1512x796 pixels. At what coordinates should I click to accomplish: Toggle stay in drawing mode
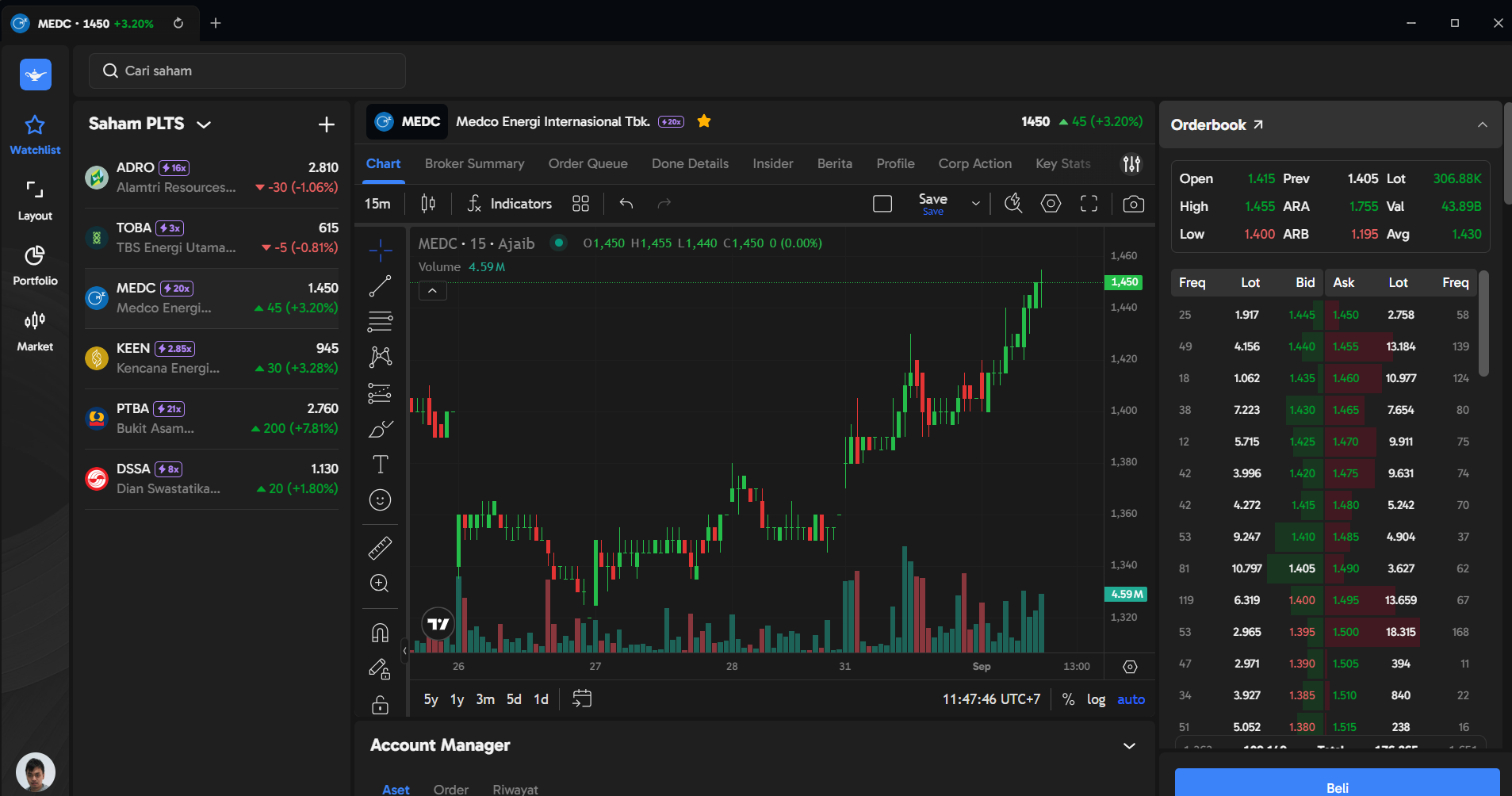381,669
